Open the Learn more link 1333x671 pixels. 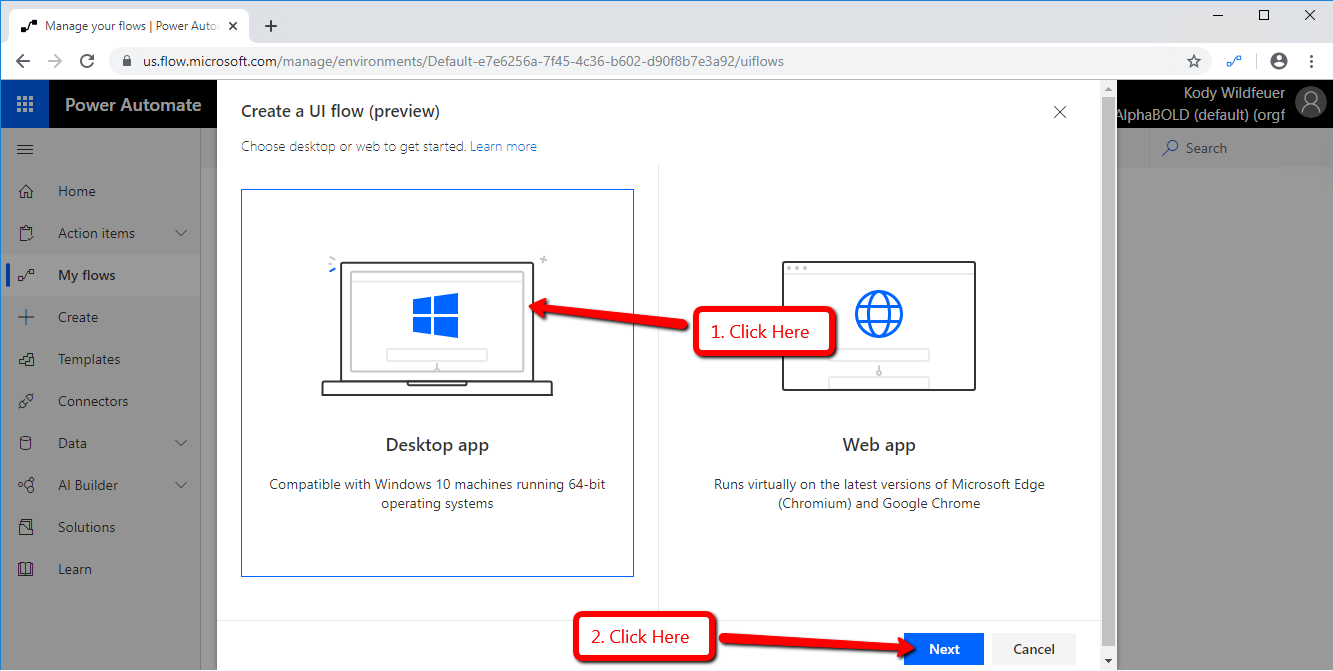(503, 146)
